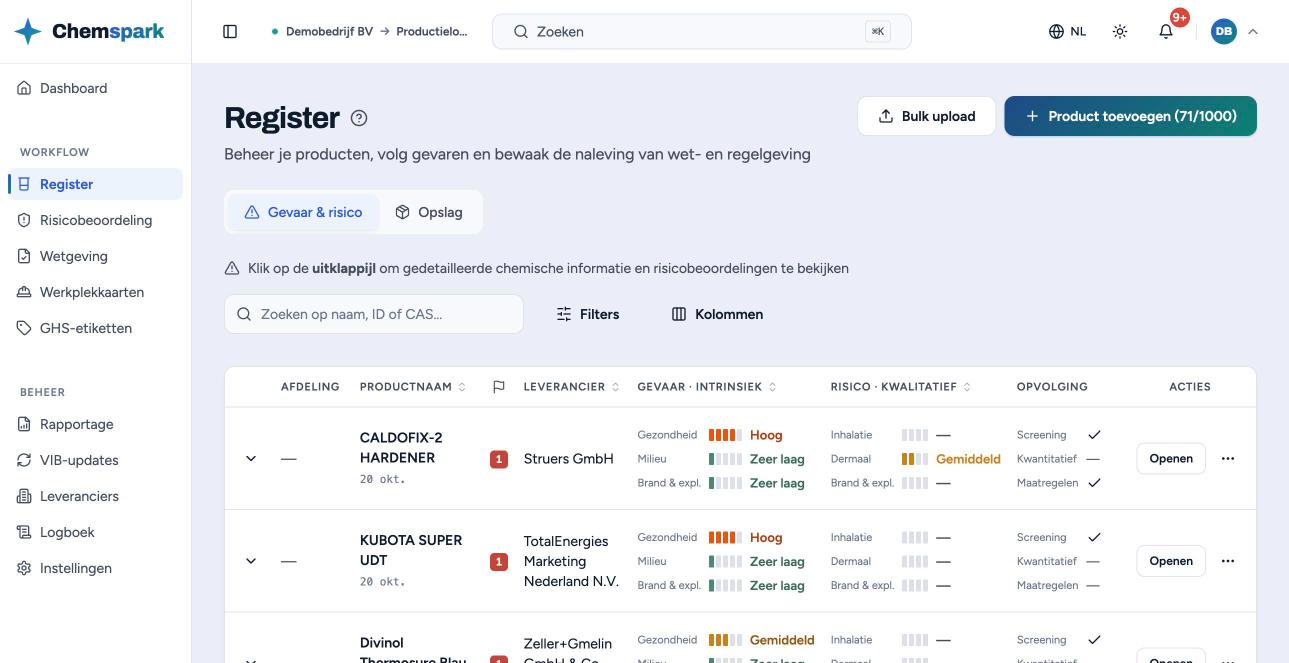The height and width of the screenshot is (663, 1289).
Task: Expand the user menu chevron
Action: [x=1253, y=32]
